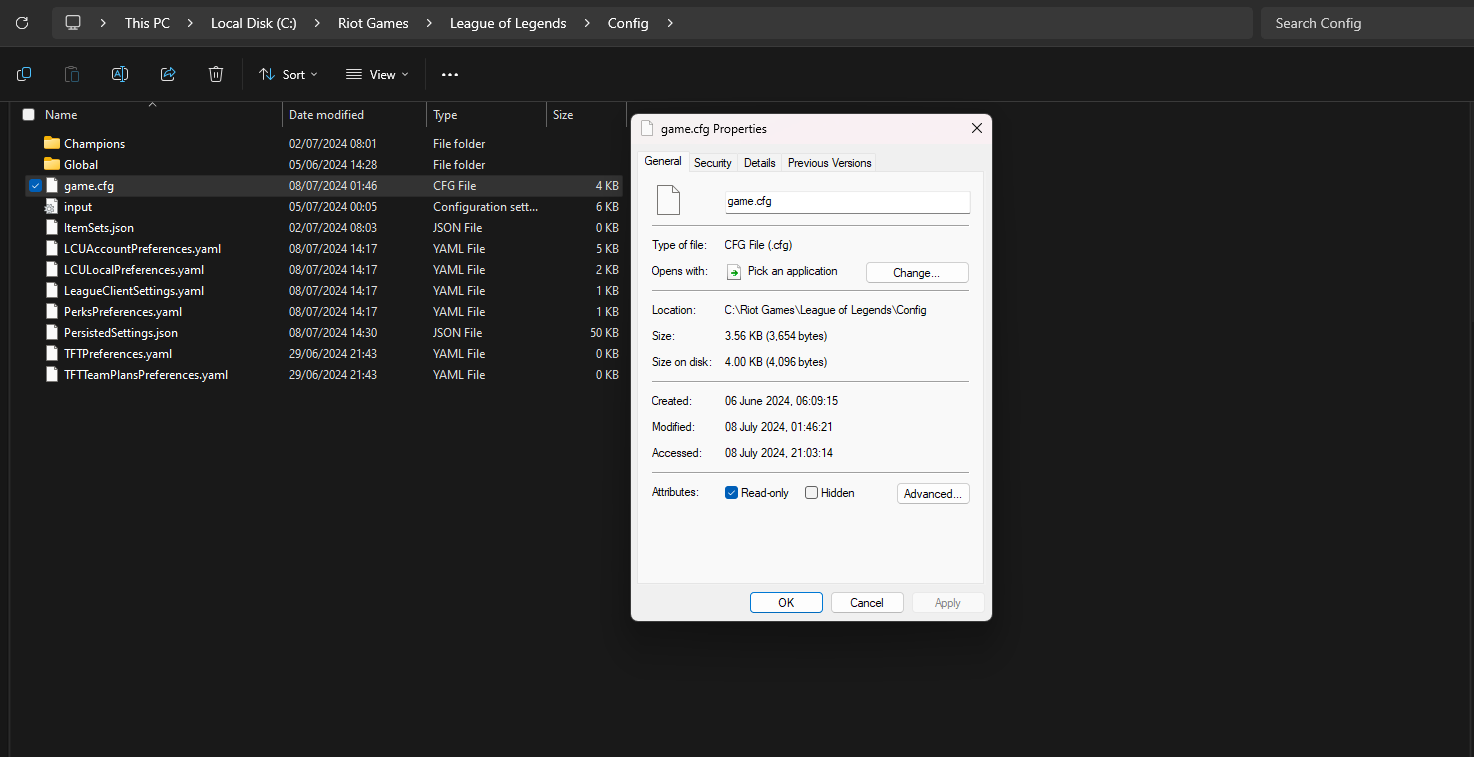
Task: Select the PersistedSettings.json file
Action: click(x=121, y=333)
